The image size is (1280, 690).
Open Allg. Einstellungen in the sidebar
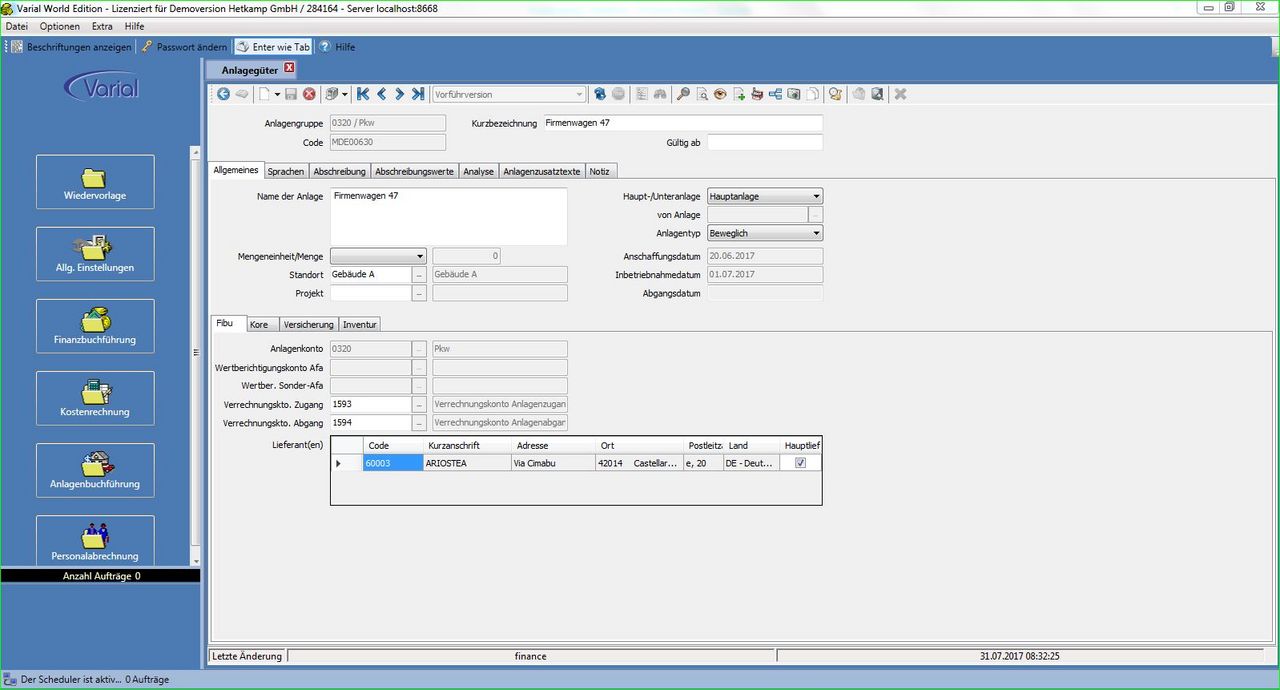(x=95, y=254)
